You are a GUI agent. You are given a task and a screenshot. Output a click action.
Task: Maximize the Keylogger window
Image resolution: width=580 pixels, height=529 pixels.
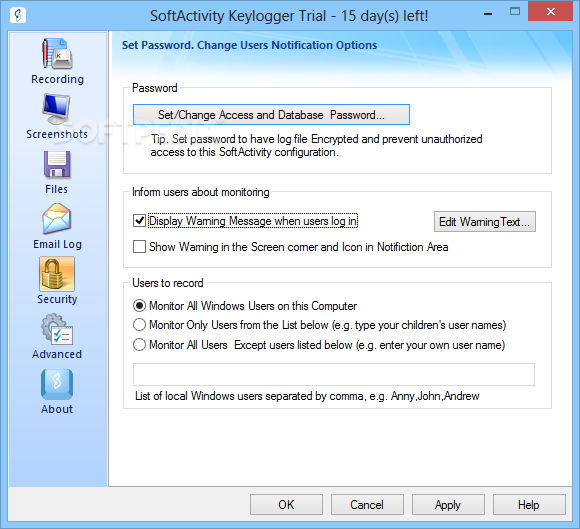pyautogui.click(x=515, y=12)
